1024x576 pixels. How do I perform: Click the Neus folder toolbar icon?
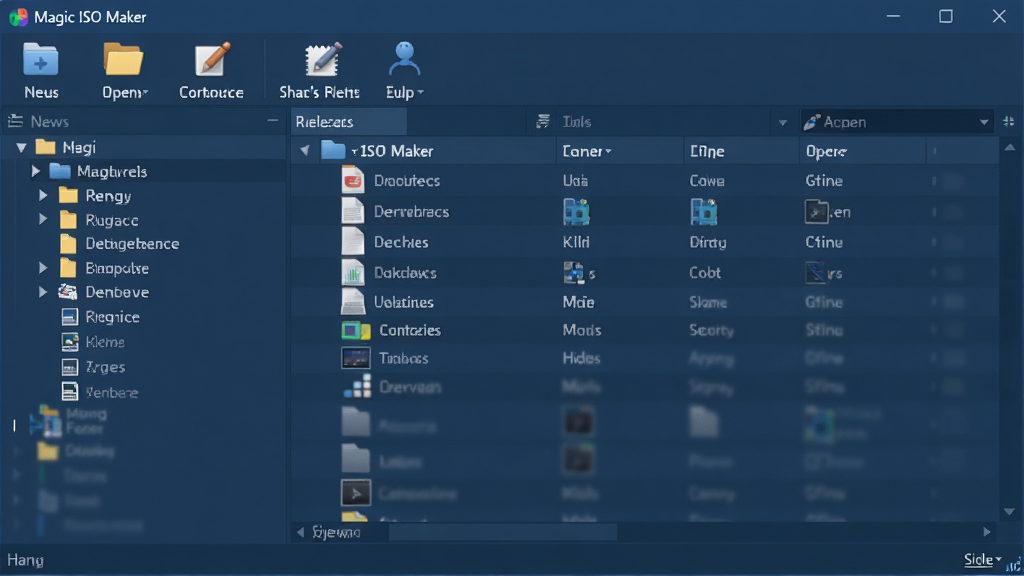[40, 60]
